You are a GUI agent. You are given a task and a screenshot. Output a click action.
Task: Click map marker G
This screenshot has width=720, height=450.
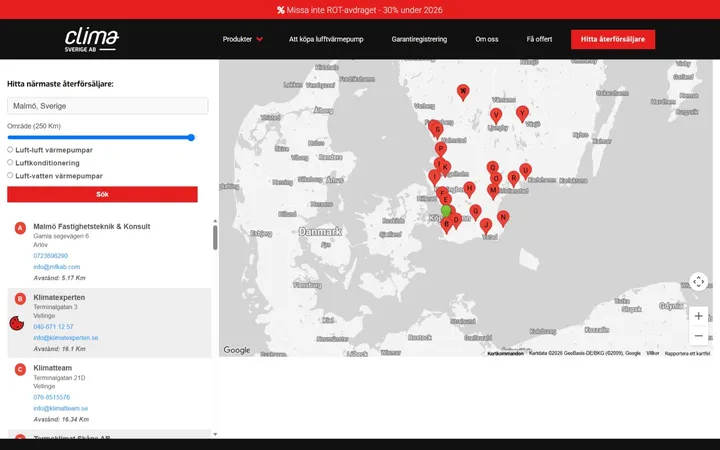[475, 212]
